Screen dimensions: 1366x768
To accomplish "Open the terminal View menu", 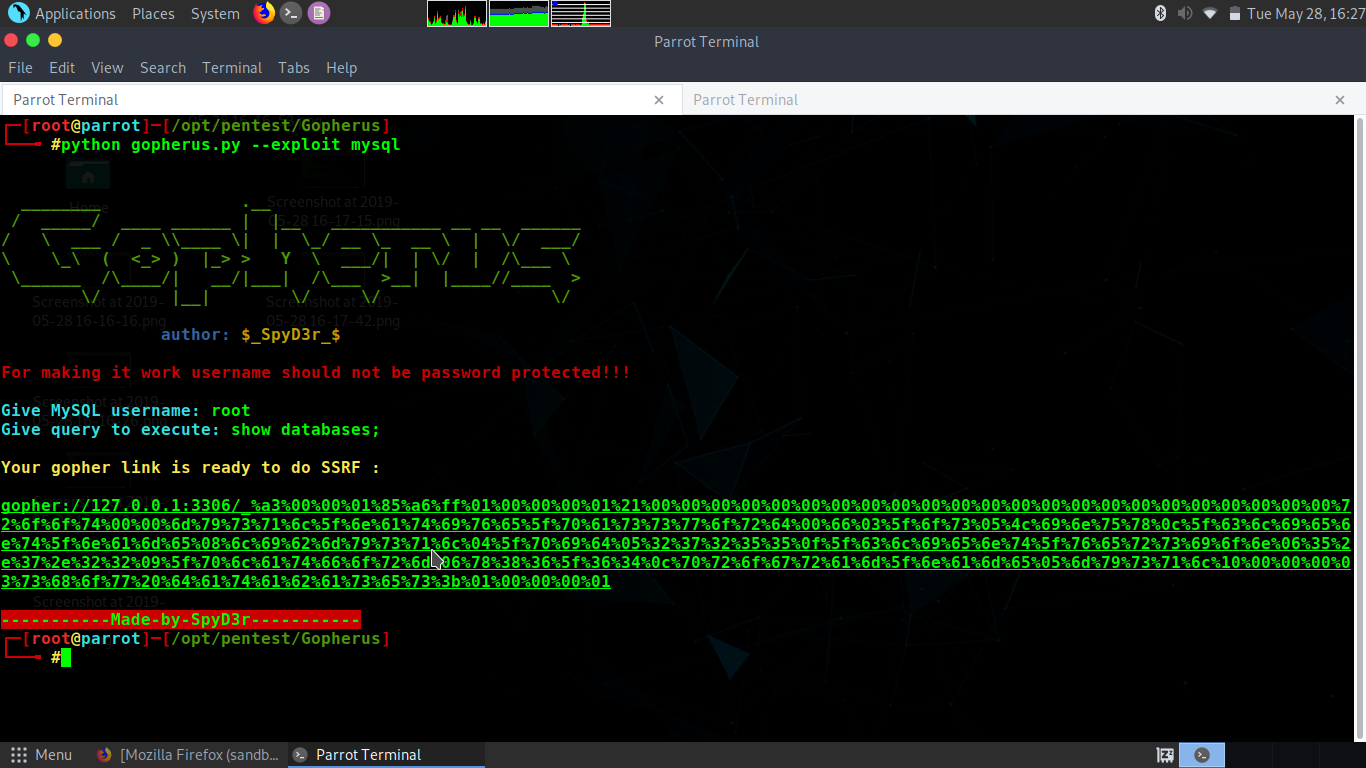I will coord(107,68).
